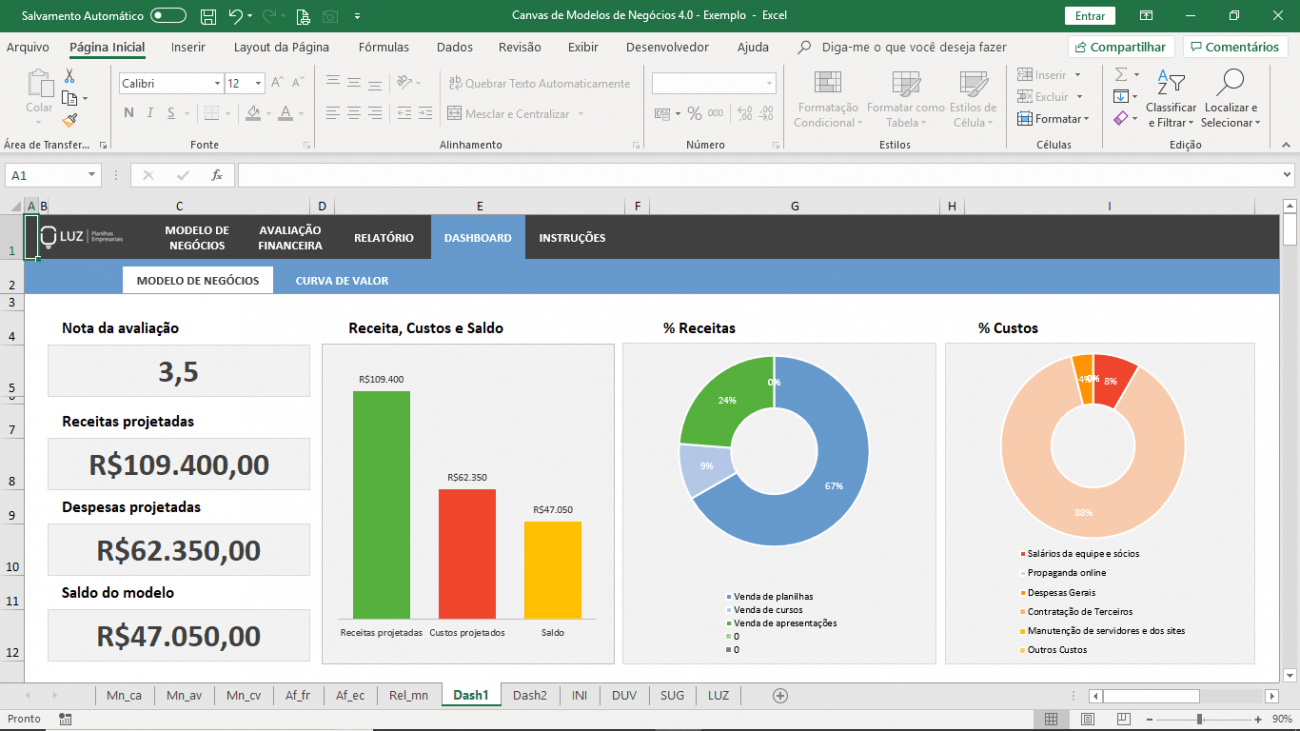Image resolution: width=1300 pixels, height=731 pixels.
Task: Click the Entrar button
Action: 1089,16
